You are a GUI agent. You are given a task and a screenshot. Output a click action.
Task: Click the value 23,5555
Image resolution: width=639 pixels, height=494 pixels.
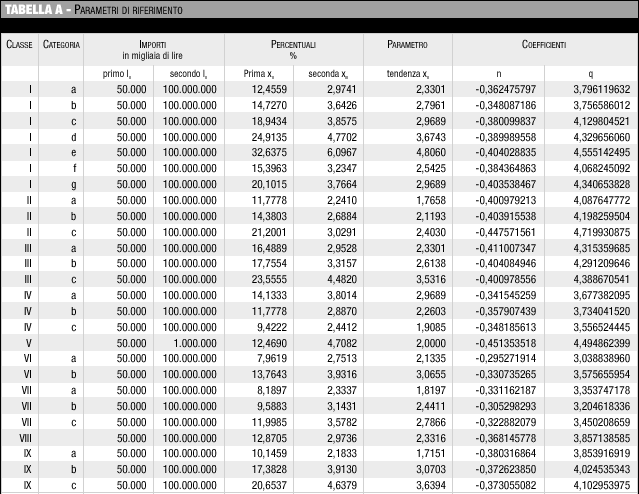pos(269,279)
